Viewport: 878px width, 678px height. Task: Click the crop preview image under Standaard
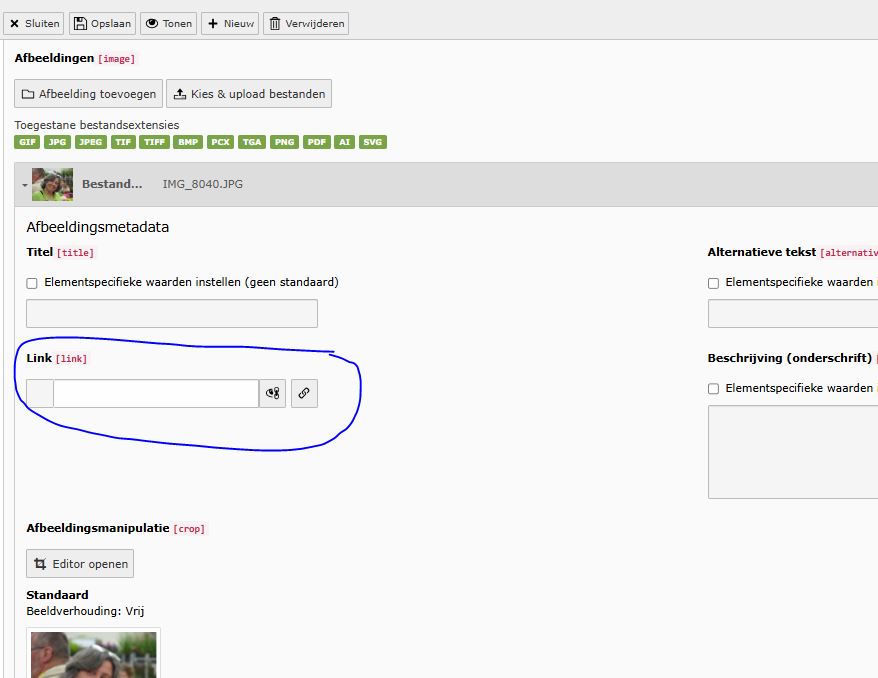click(94, 654)
